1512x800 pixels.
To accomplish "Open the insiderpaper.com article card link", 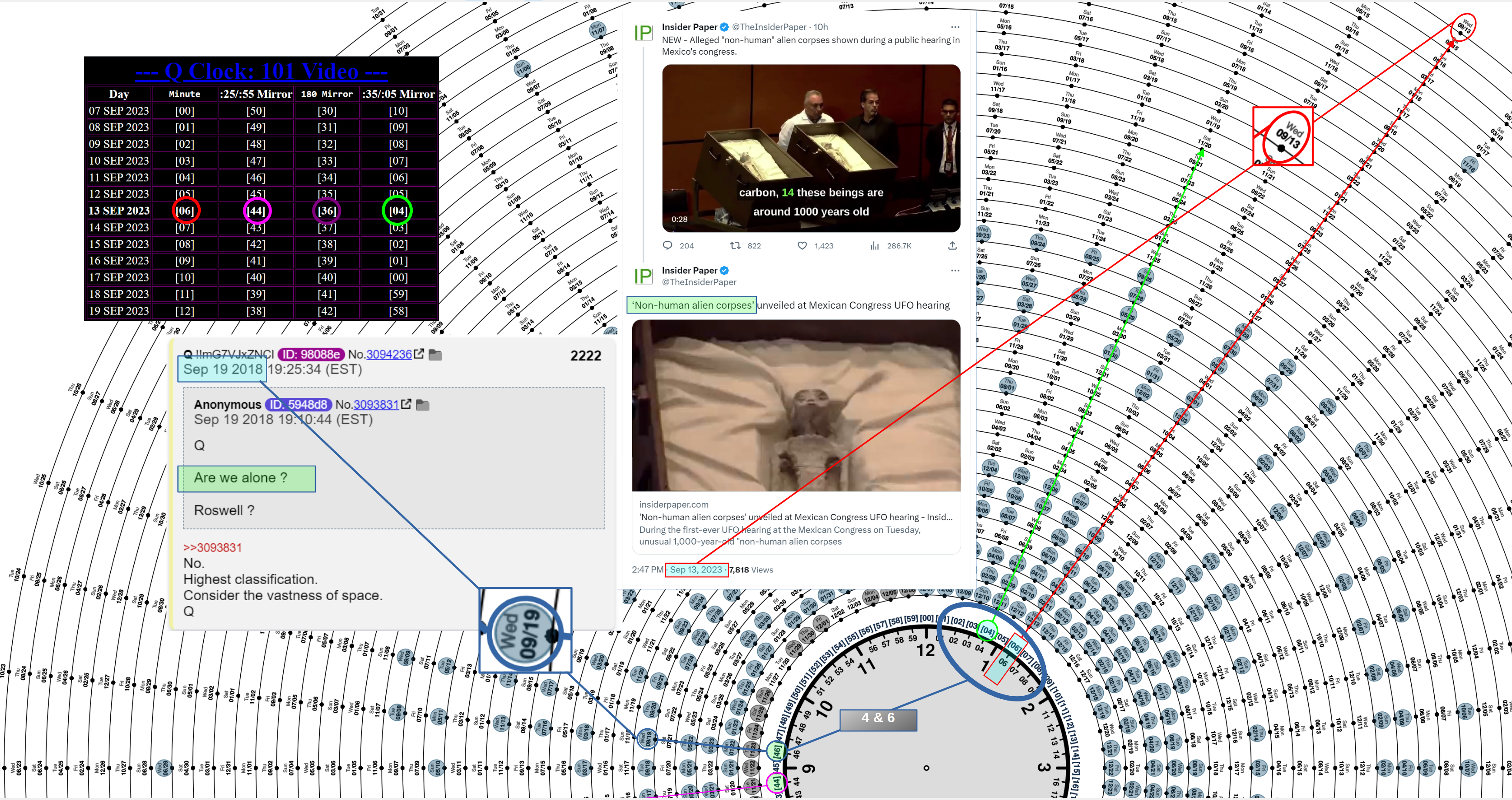I will click(x=796, y=522).
